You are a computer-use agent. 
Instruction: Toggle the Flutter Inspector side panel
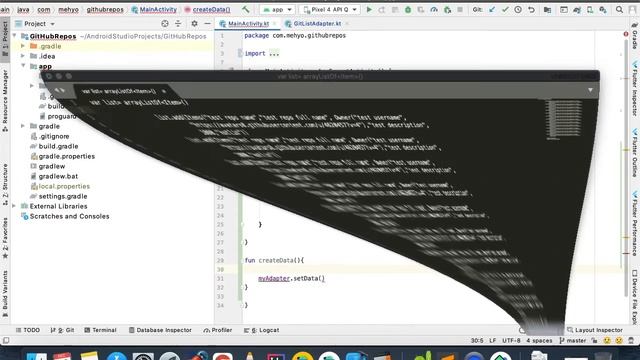click(x=635, y=88)
